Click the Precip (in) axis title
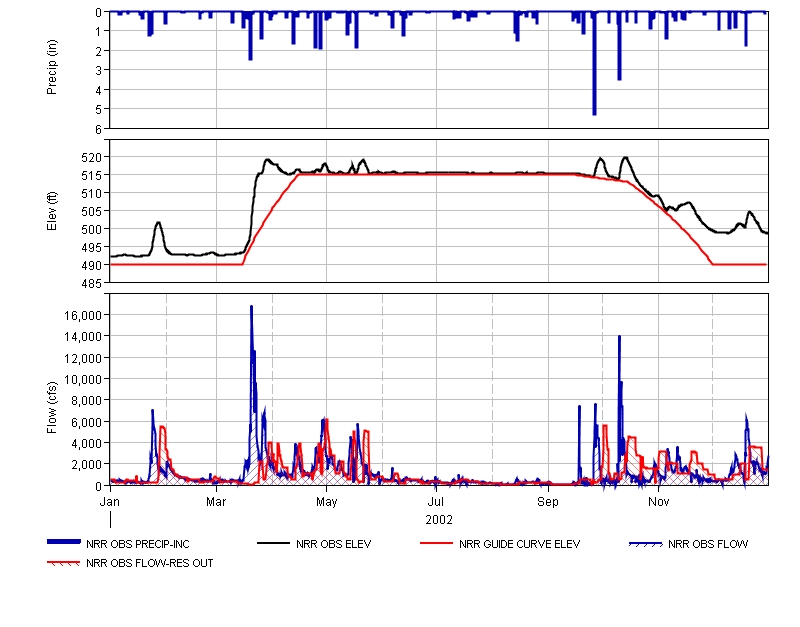Image resolution: width=800 pixels, height=627 pixels. coord(52,67)
